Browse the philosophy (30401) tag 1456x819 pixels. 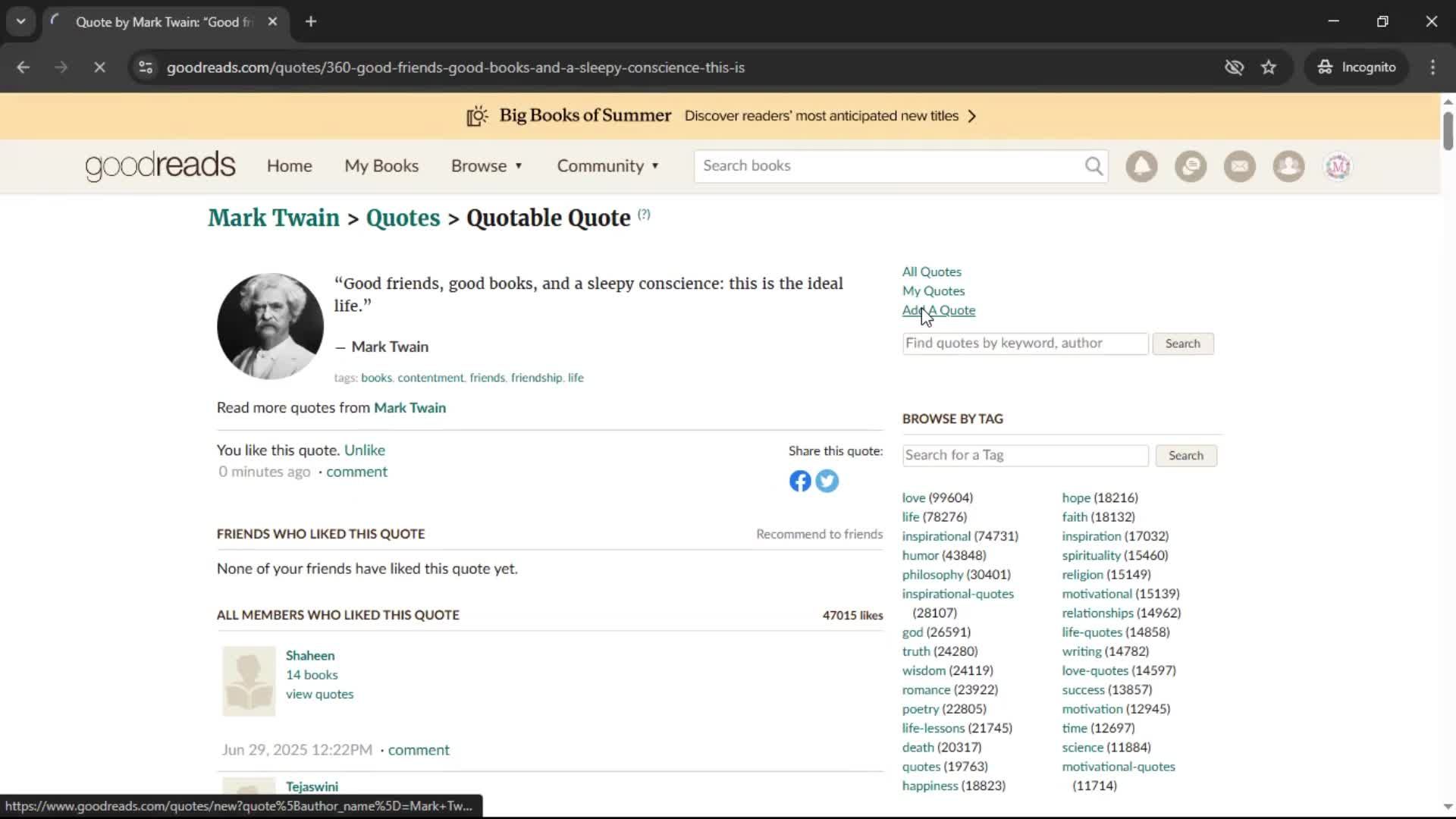click(x=933, y=575)
